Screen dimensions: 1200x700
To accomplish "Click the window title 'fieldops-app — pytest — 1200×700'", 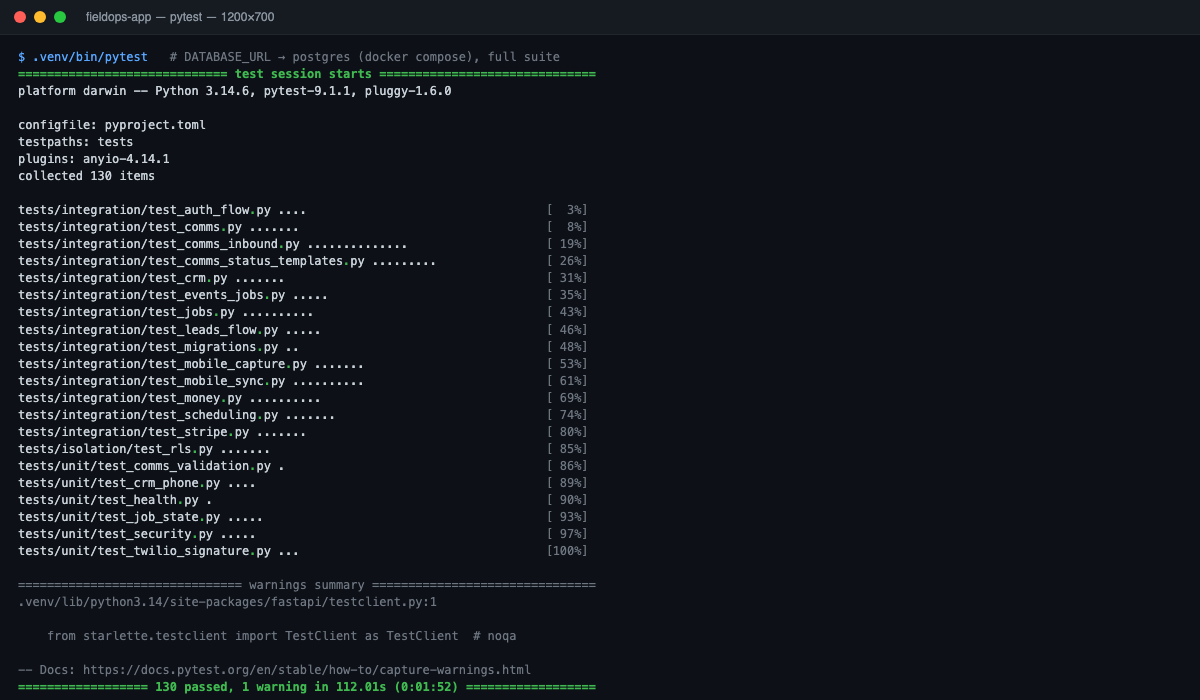I will (180, 17).
